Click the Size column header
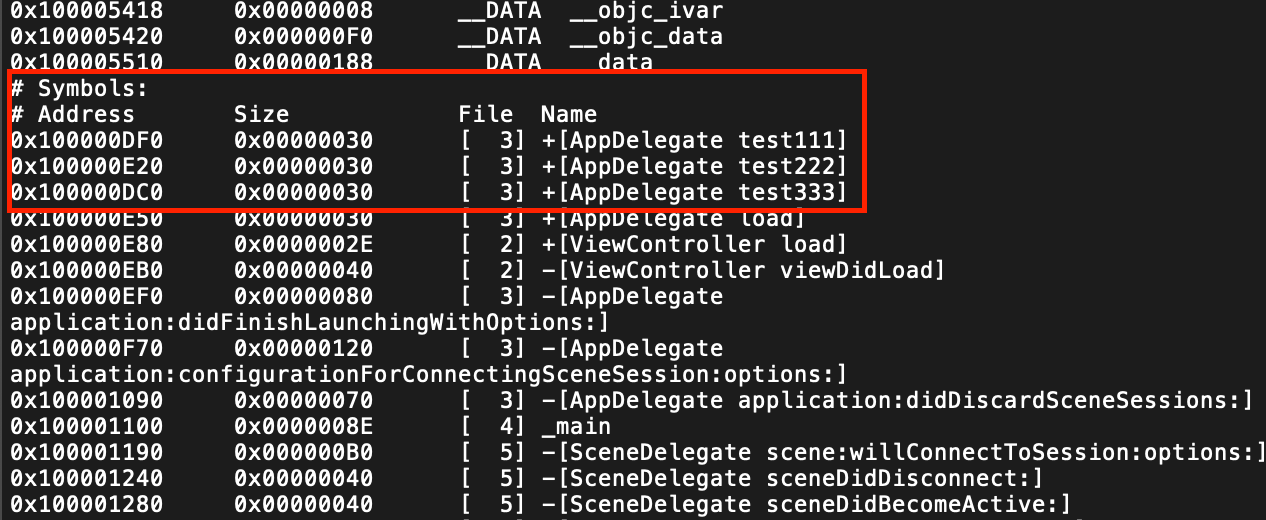The image size is (1266, 520). tap(261, 114)
